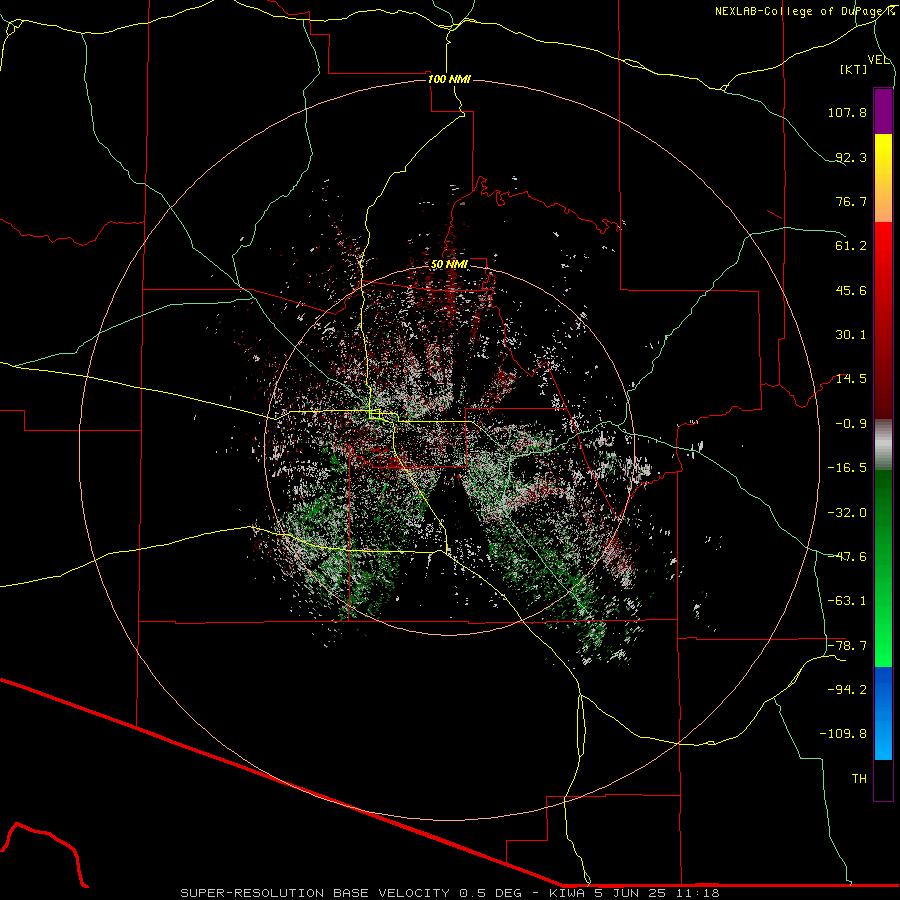Image resolution: width=900 pixels, height=900 pixels.
Task: Click the [KT] units label
Action: pos(854,69)
